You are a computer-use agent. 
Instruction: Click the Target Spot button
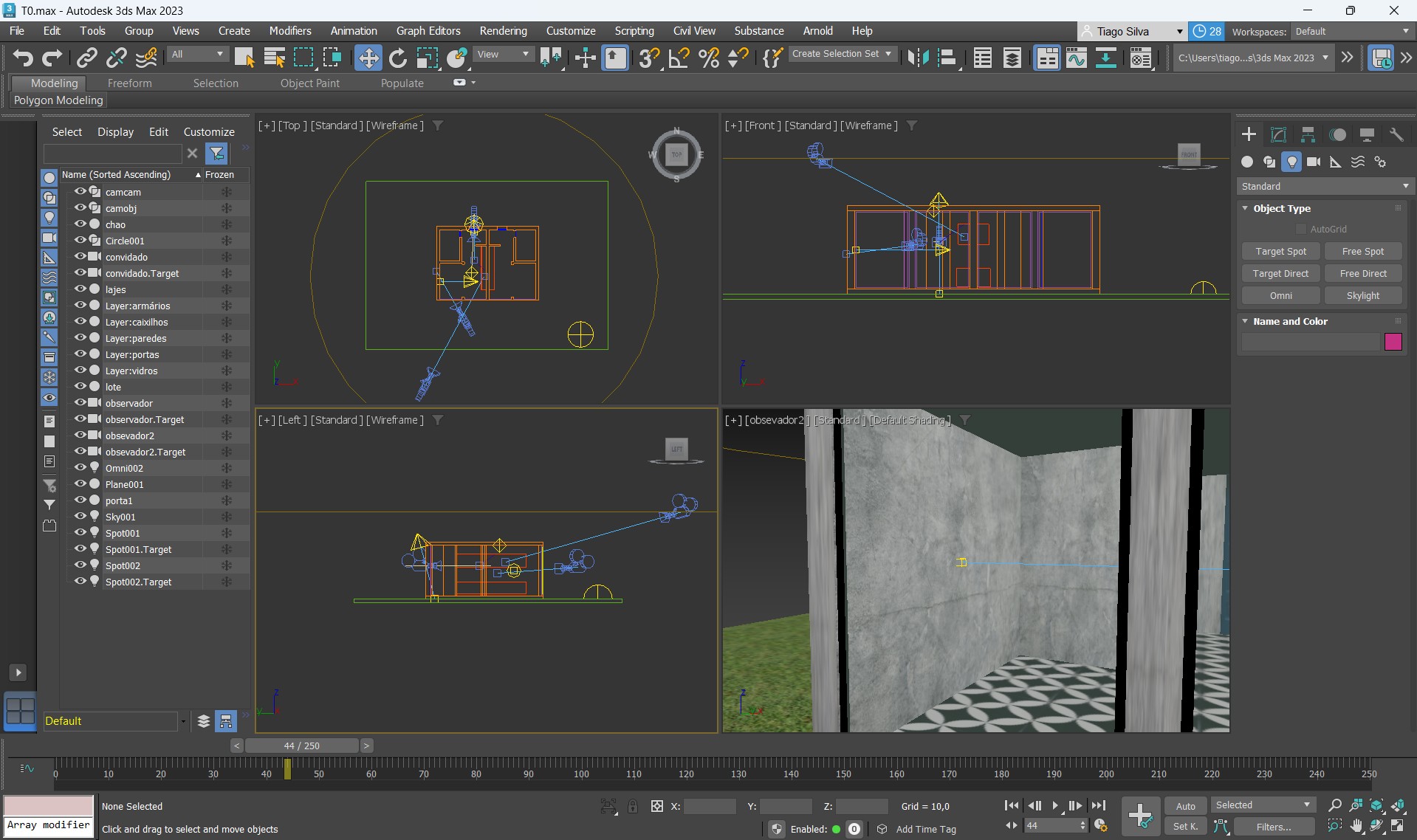pyautogui.click(x=1280, y=252)
